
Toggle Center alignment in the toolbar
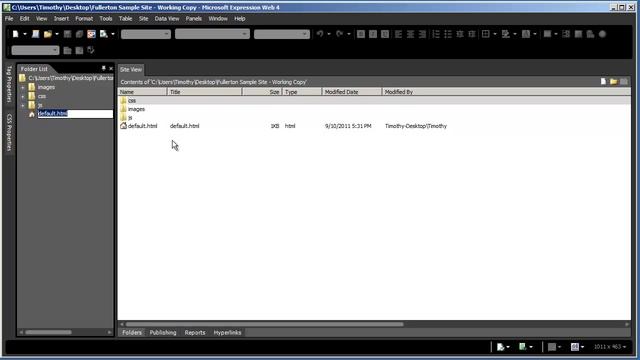click(x=410, y=34)
